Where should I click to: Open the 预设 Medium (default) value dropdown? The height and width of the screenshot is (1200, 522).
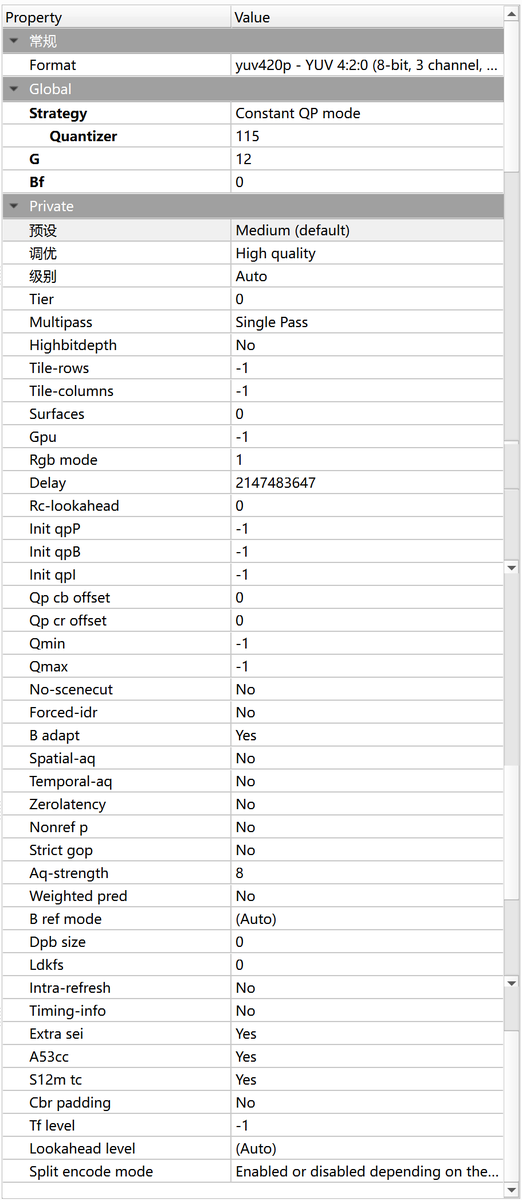(367, 230)
